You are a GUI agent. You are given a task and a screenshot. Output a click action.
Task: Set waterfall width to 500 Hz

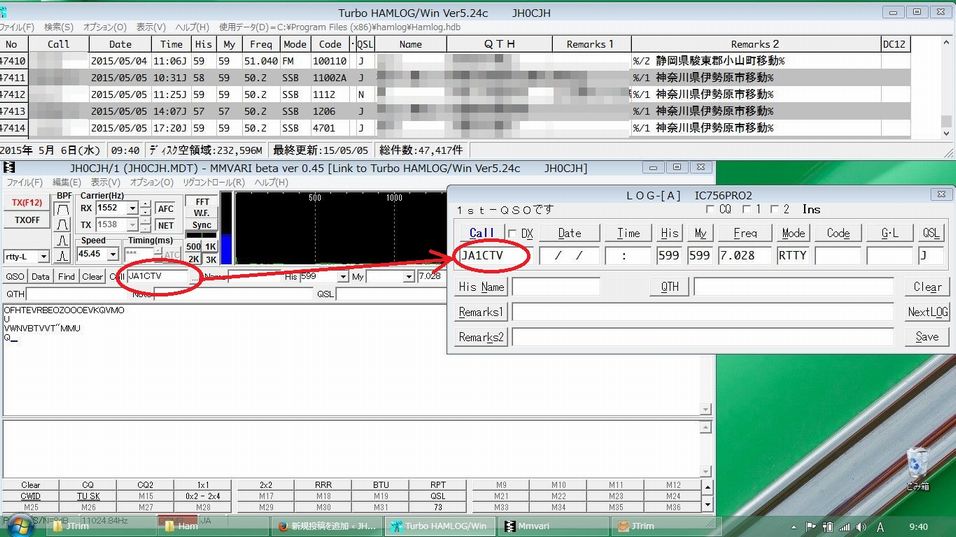(193, 247)
